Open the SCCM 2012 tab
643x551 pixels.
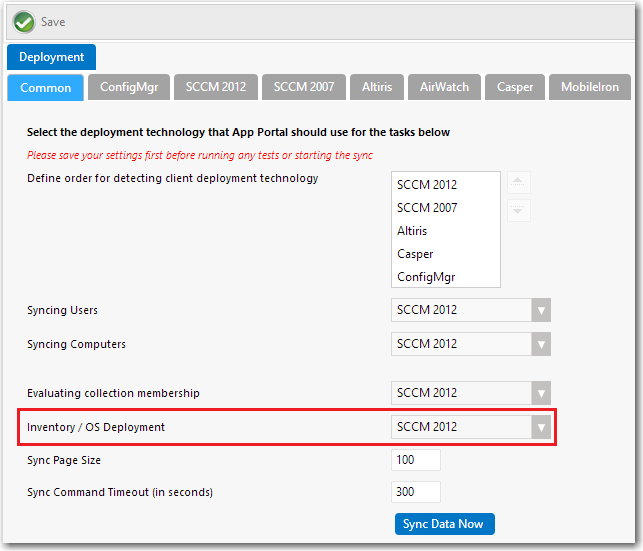pos(216,87)
